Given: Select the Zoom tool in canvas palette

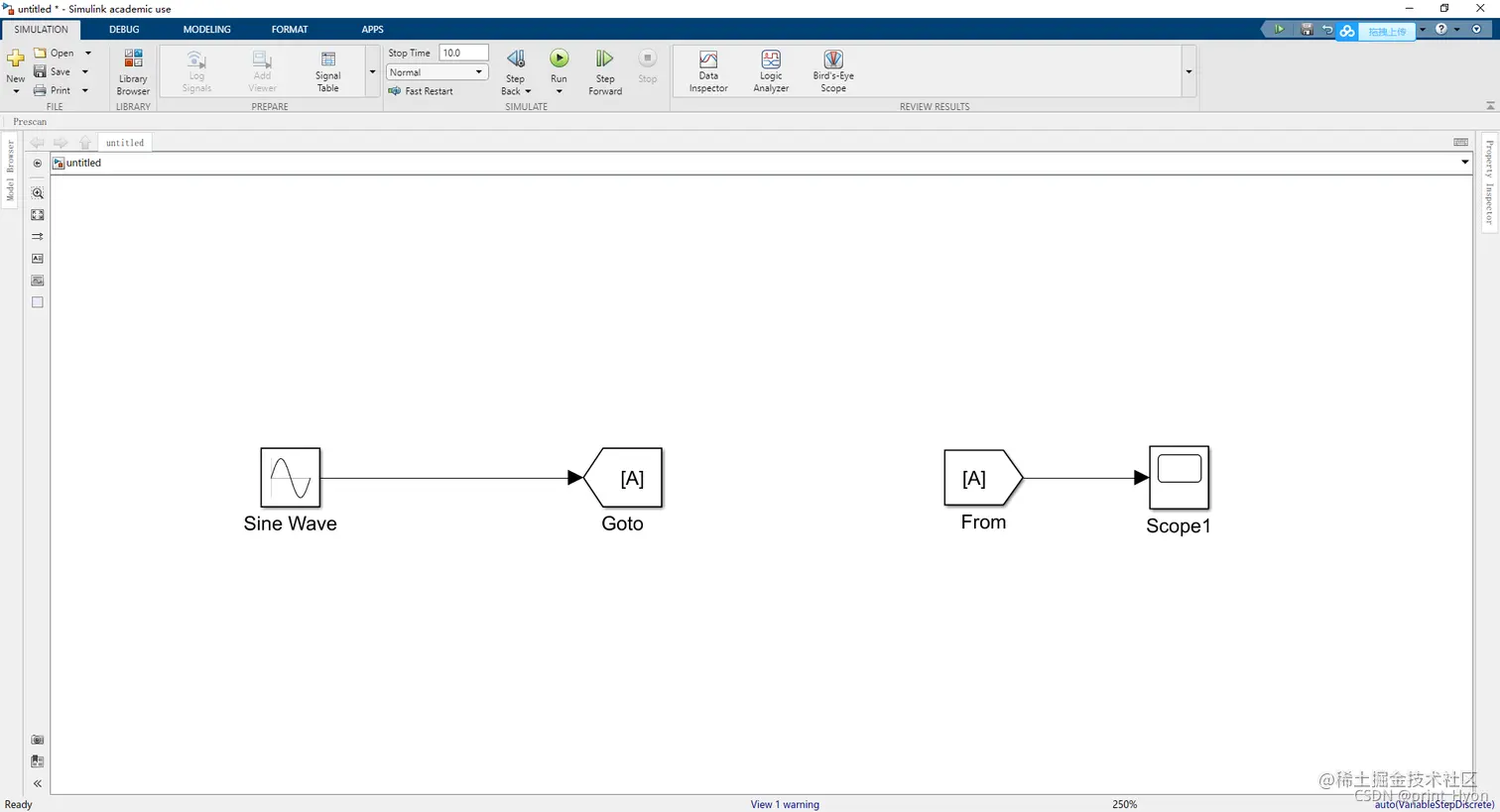Looking at the screenshot, I should pyautogui.click(x=38, y=193).
